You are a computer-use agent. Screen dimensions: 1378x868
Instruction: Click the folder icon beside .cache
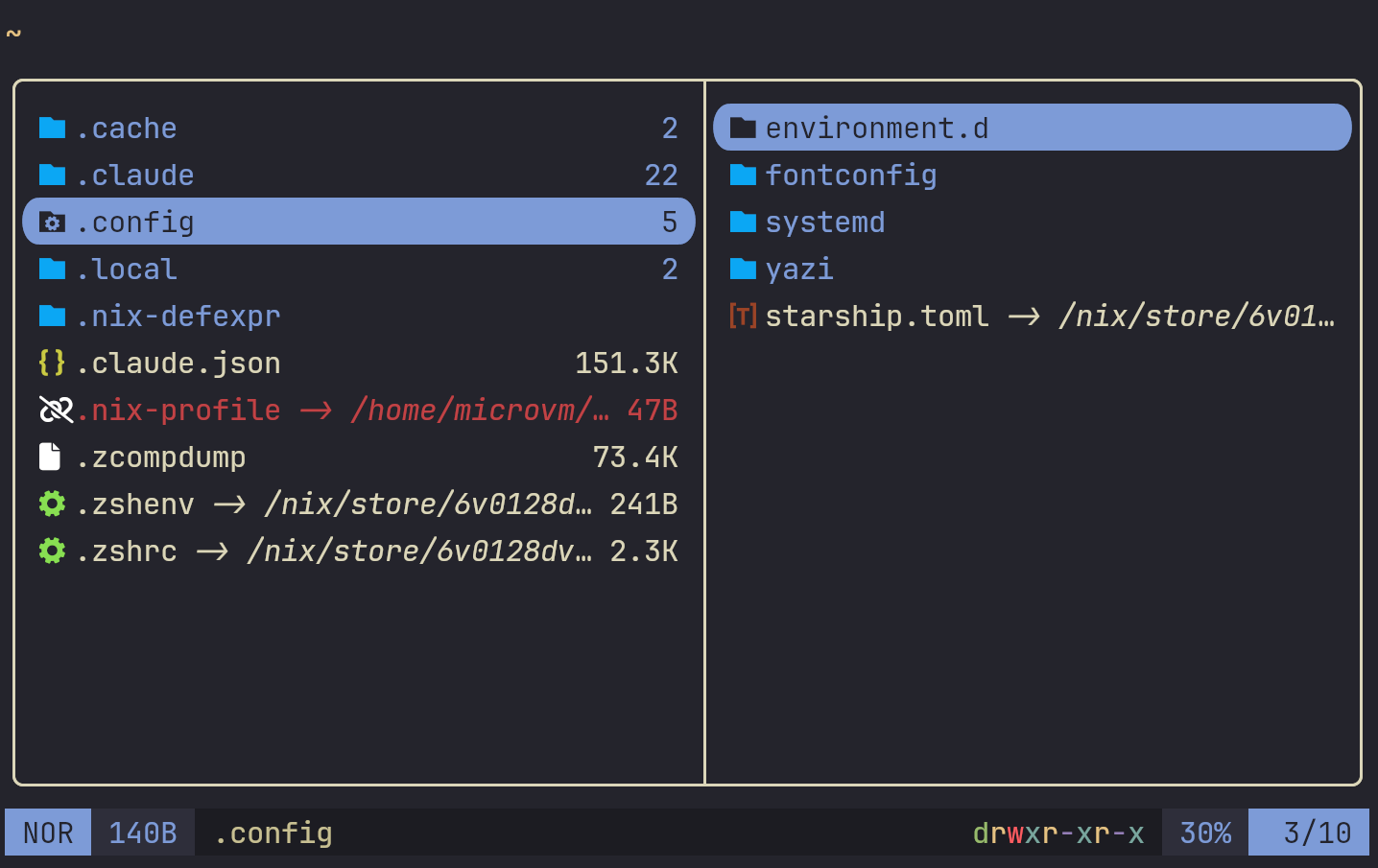pos(52,128)
